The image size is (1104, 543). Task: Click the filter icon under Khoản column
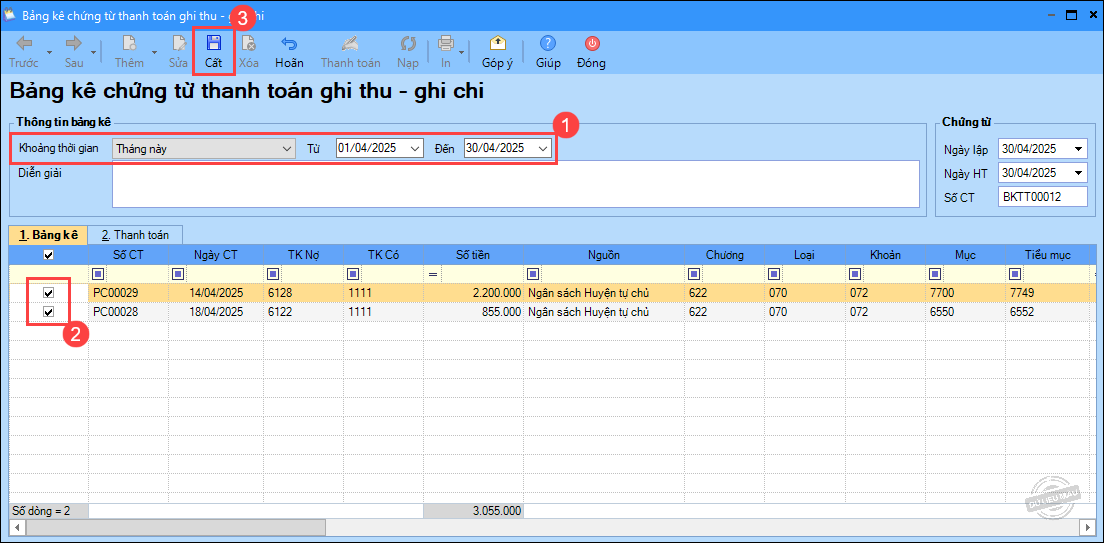coord(855,273)
